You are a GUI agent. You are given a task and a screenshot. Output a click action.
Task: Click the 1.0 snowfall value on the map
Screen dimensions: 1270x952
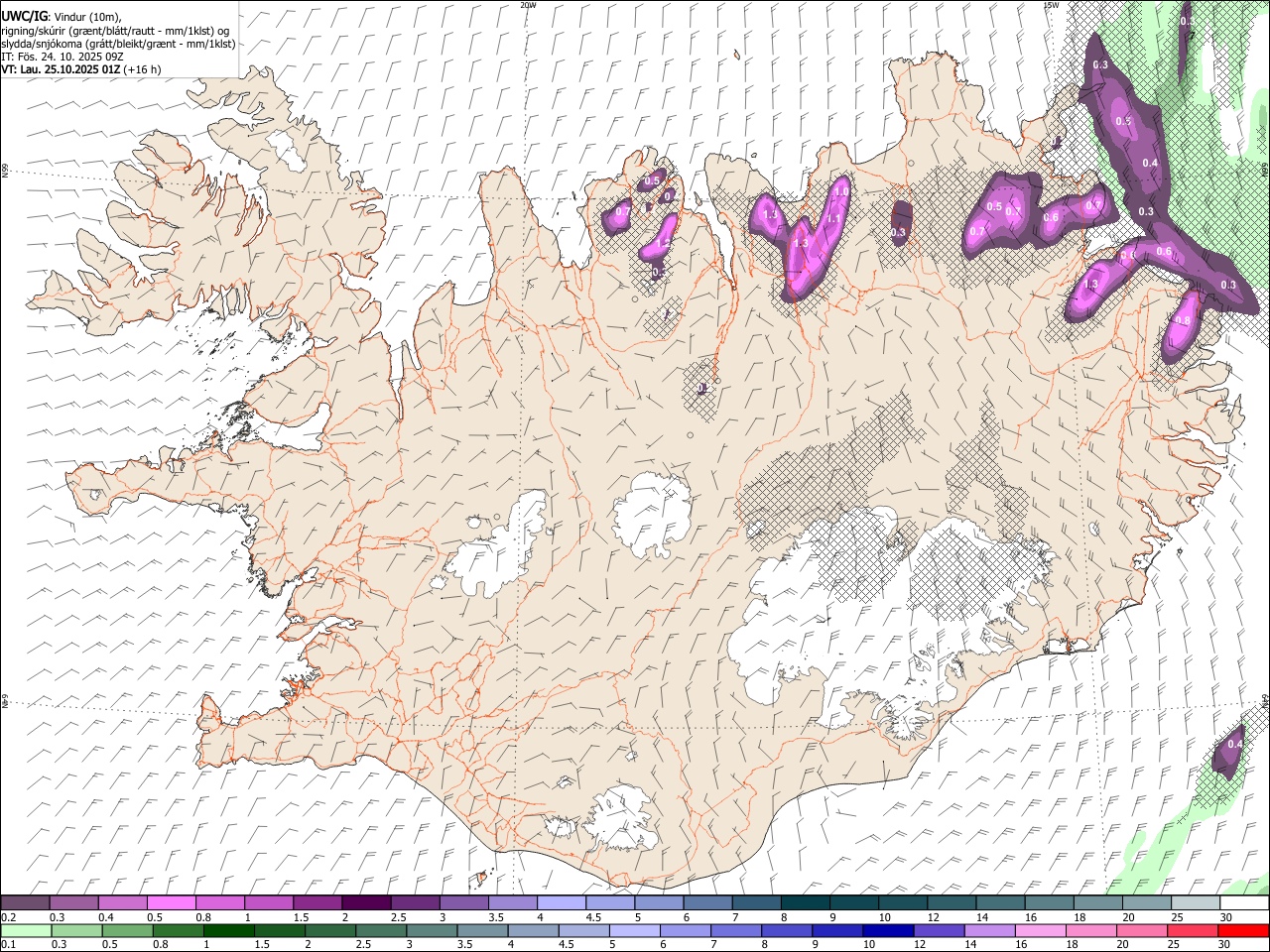coord(841,191)
